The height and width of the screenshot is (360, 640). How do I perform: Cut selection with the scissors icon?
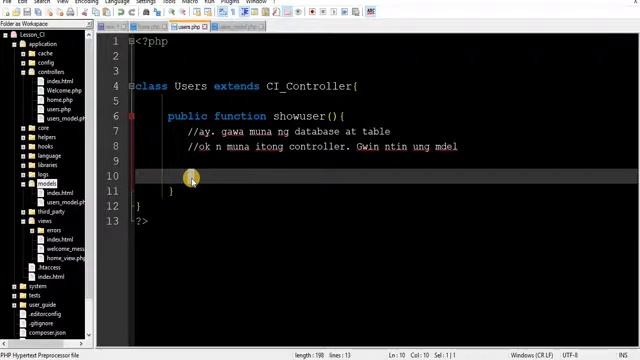pos(85,12)
